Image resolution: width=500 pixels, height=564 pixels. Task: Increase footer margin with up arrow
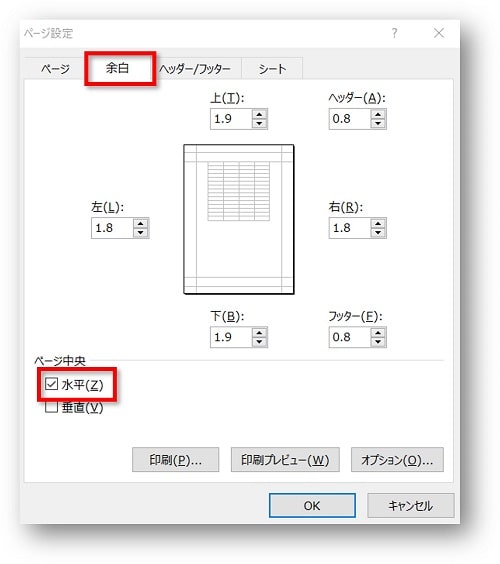(x=378, y=333)
